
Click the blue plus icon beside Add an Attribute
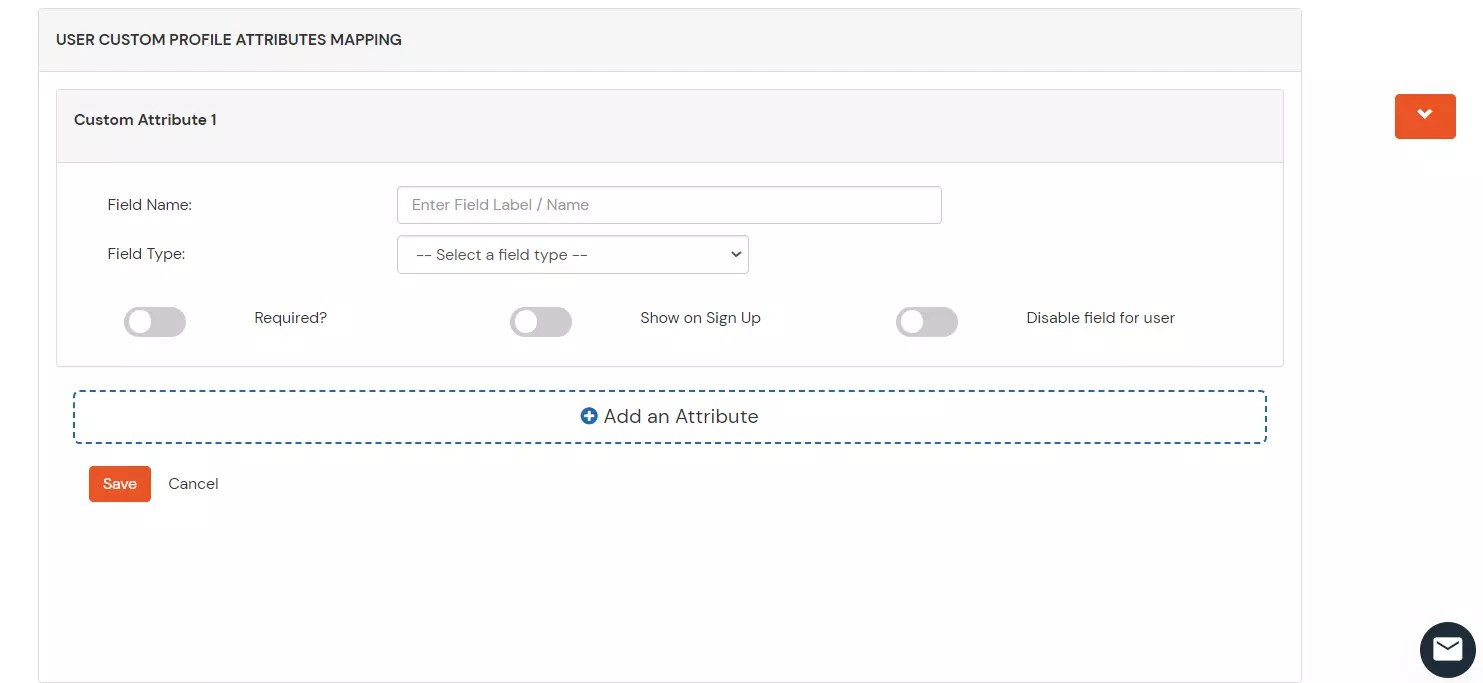(x=589, y=415)
